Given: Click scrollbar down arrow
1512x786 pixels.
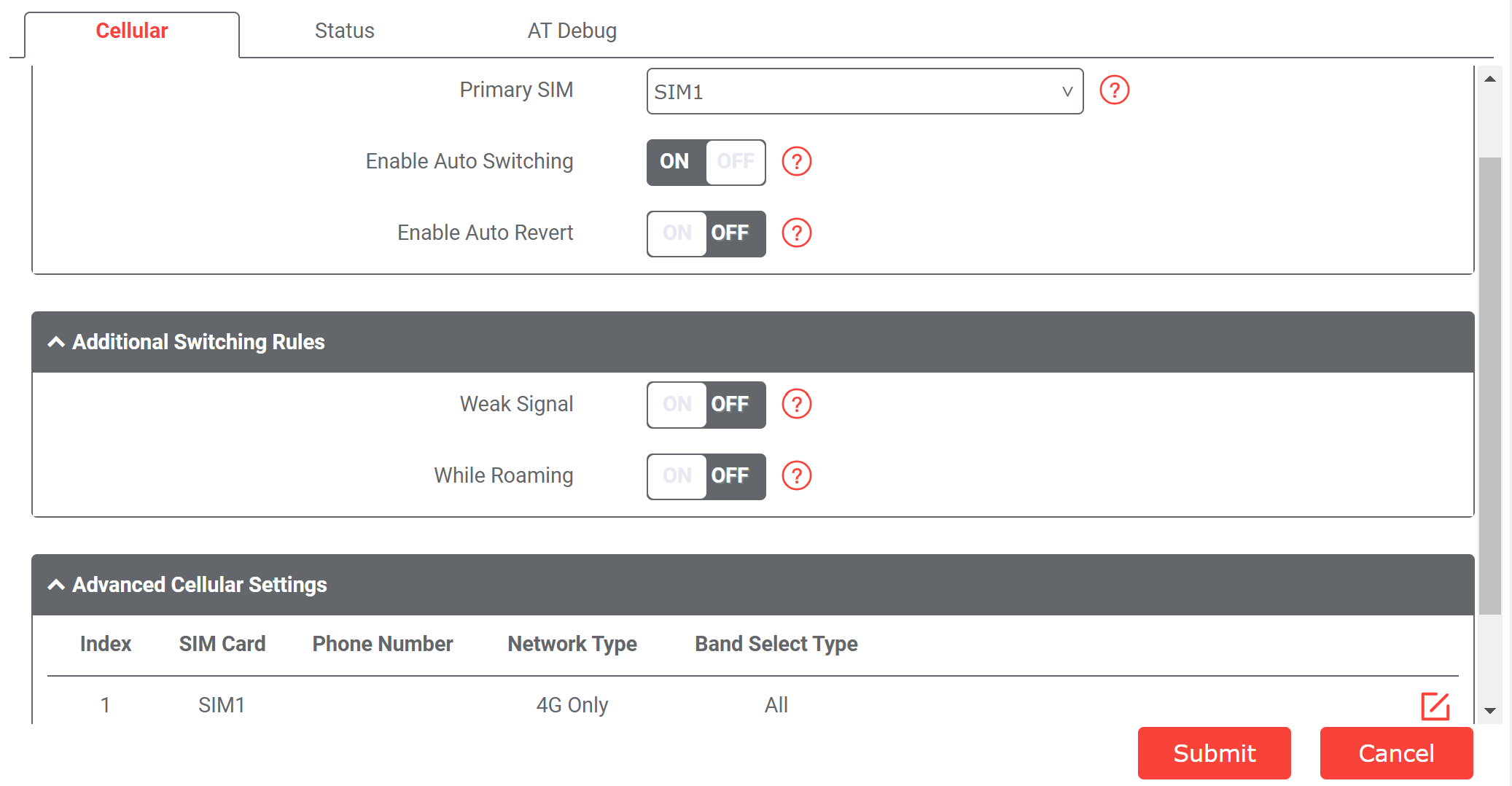Looking at the screenshot, I should (1490, 710).
